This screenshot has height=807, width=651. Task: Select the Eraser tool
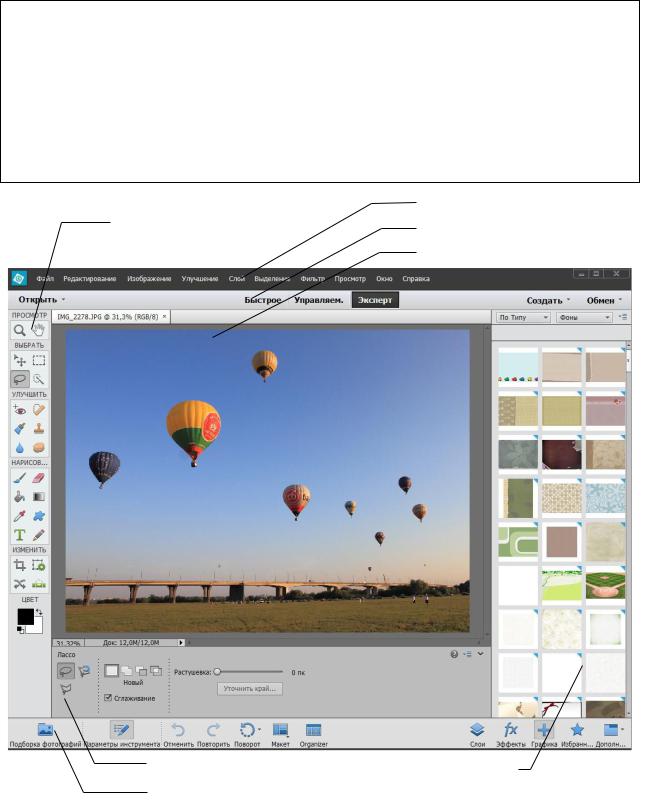tap(39, 478)
